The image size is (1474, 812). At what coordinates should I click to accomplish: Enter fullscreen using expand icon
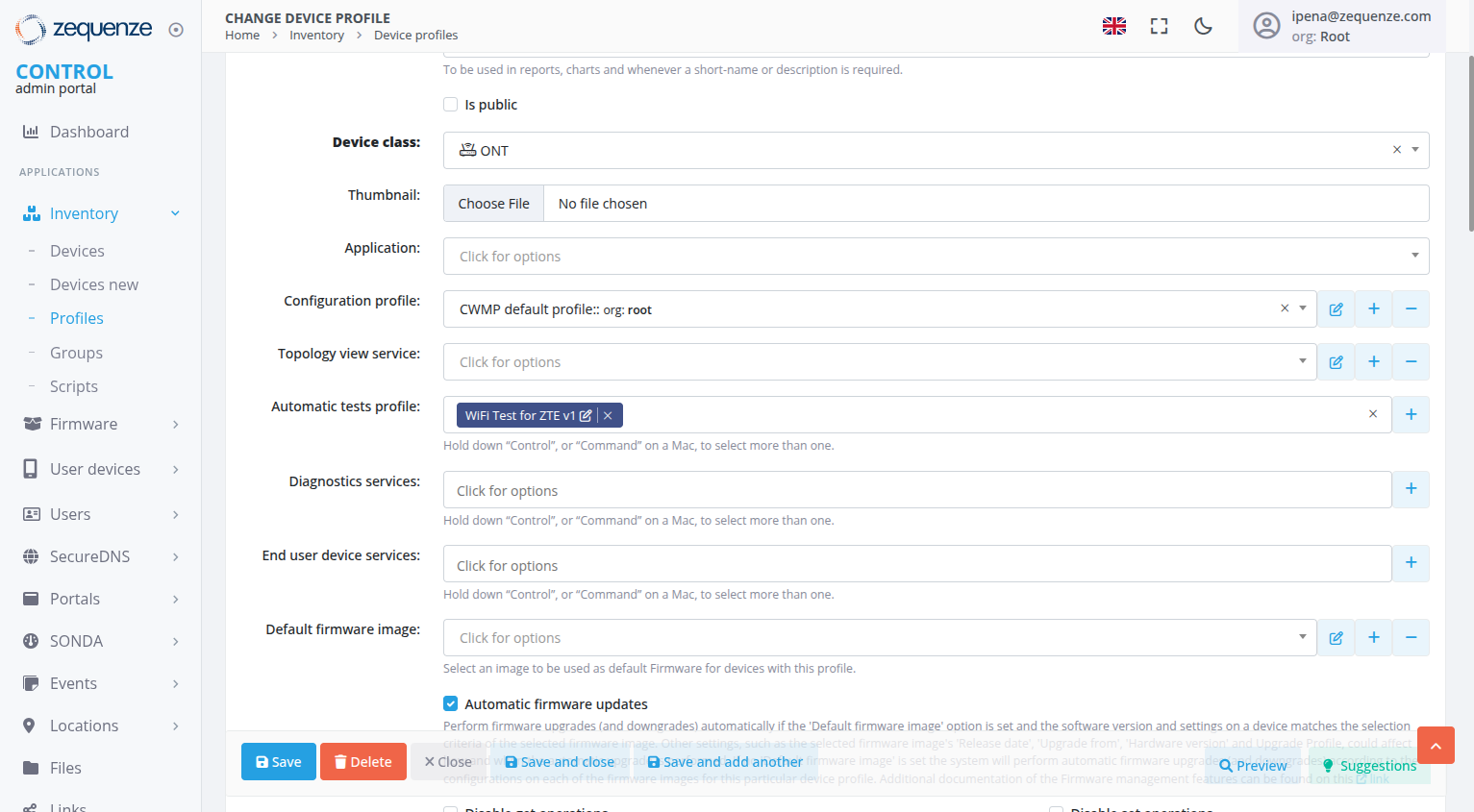tap(1159, 26)
